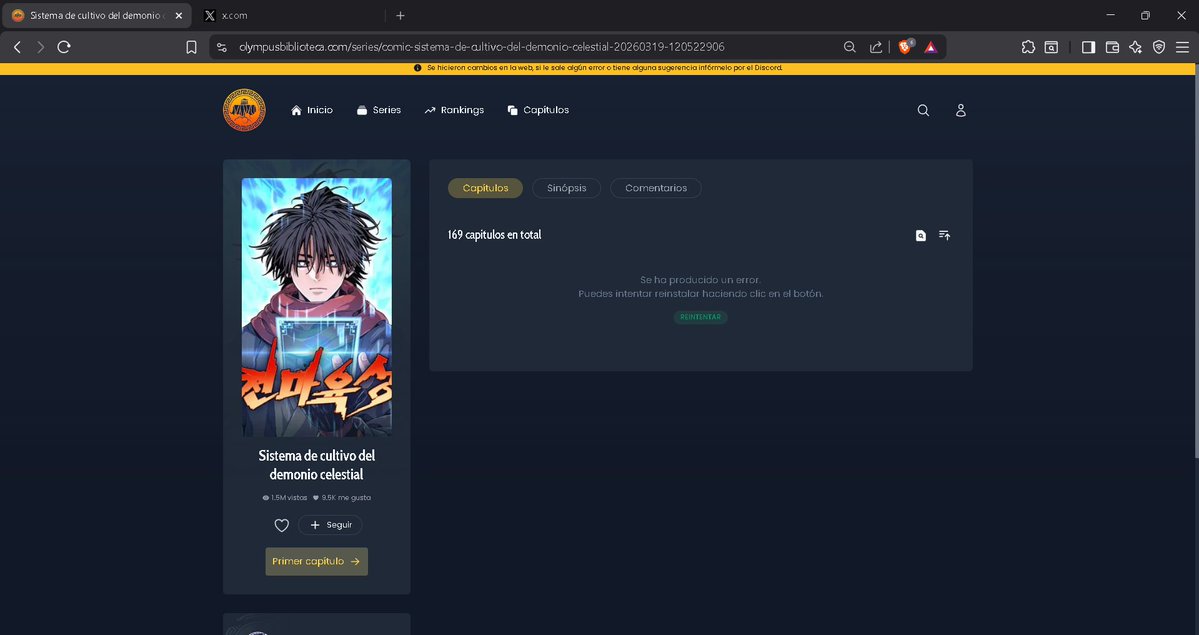Click the series title 'Sistema de cultivo del demonio celestial'
This screenshot has width=1199, height=635.
point(317,465)
